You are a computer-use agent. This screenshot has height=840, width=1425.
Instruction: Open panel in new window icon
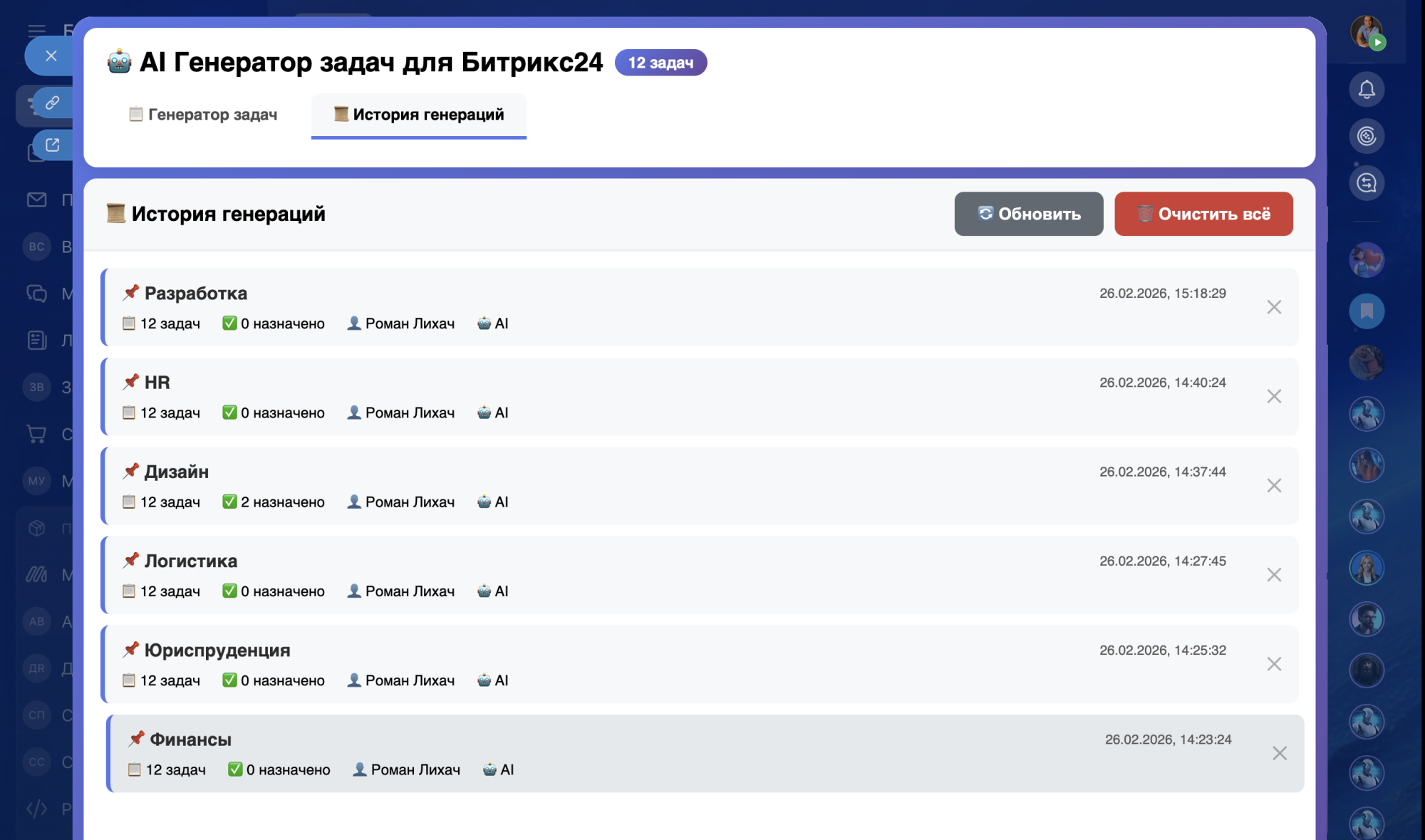[52, 145]
